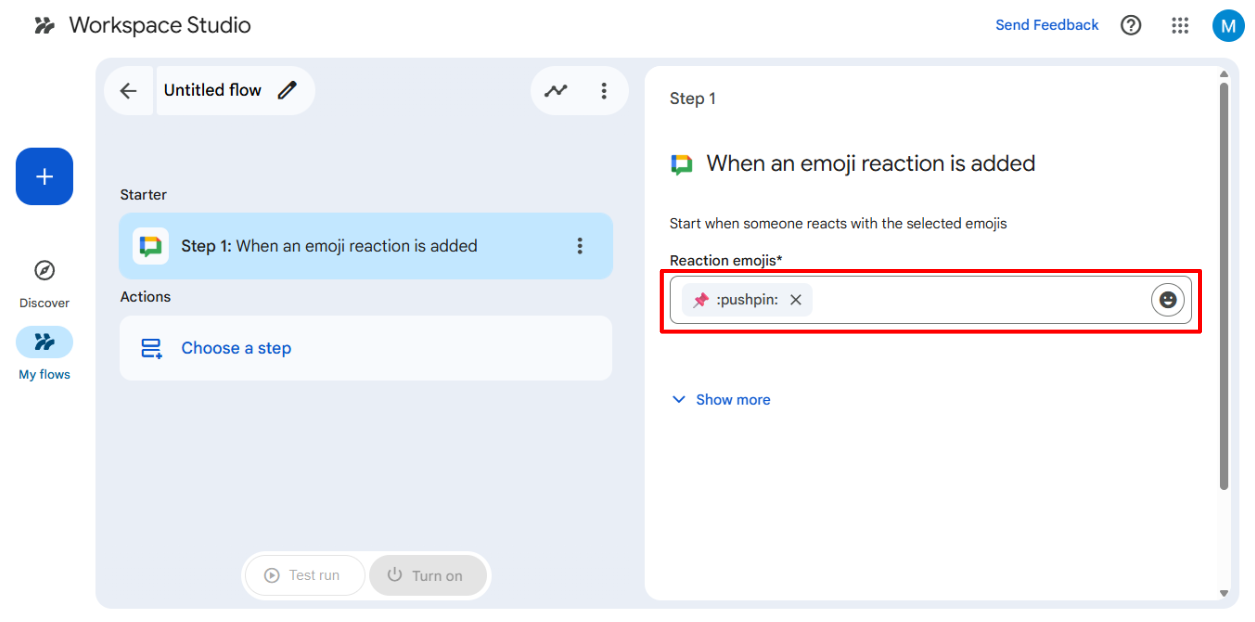Screen dimensions: 1255x622
Task: Open Discover in the sidebar
Action: [x=44, y=271]
